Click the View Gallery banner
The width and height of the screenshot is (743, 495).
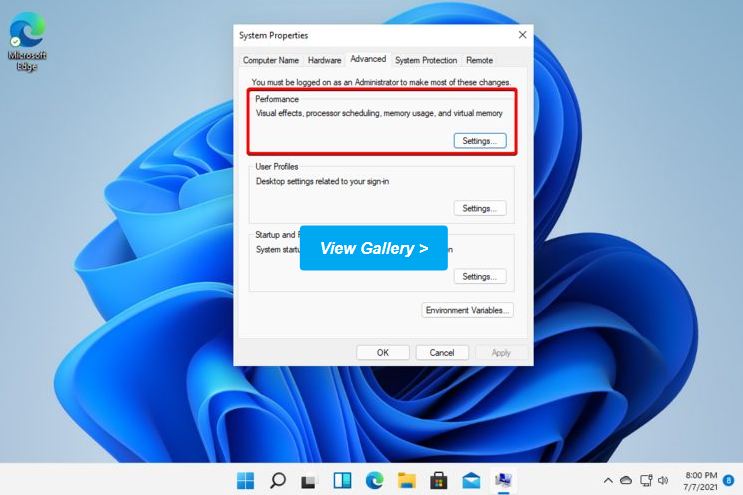(x=374, y=248)
